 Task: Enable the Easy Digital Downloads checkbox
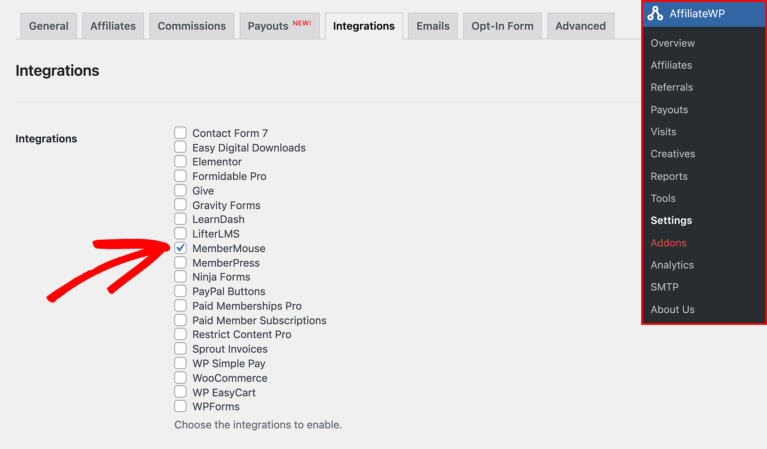(180, 147)
